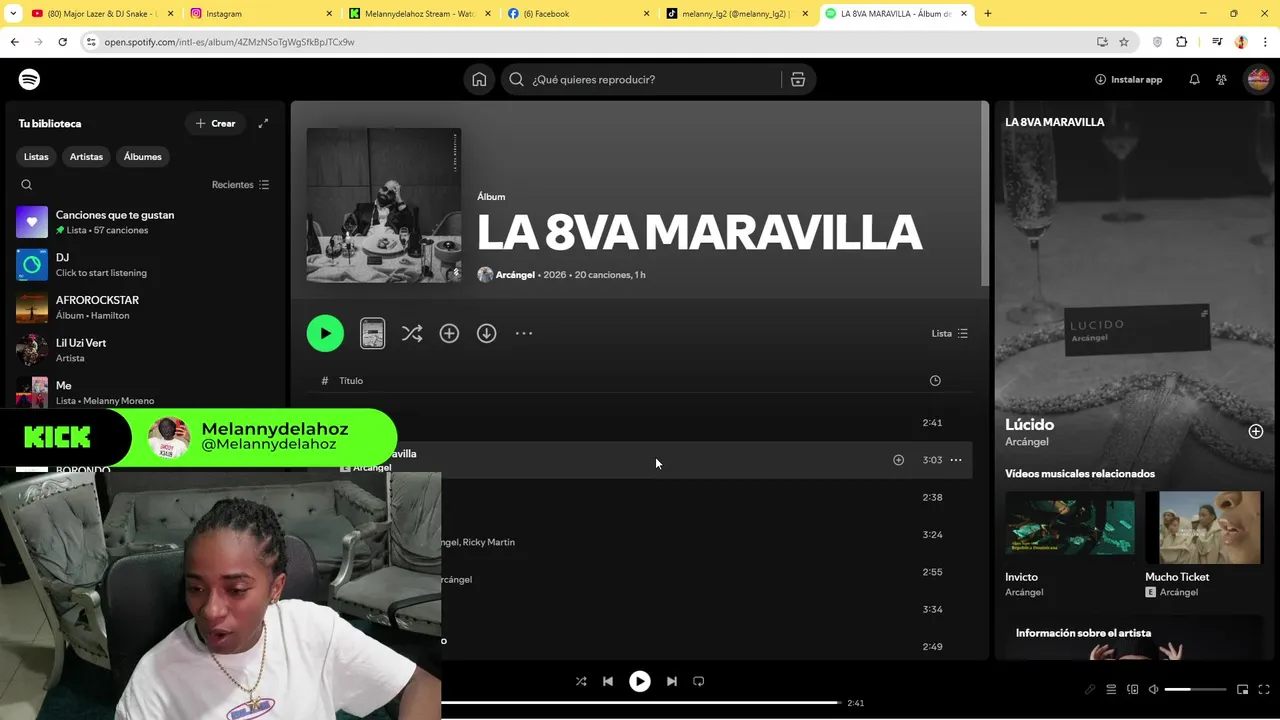Open the friends activity icon
1280x720 pixels.
[x=1221, y=79]
